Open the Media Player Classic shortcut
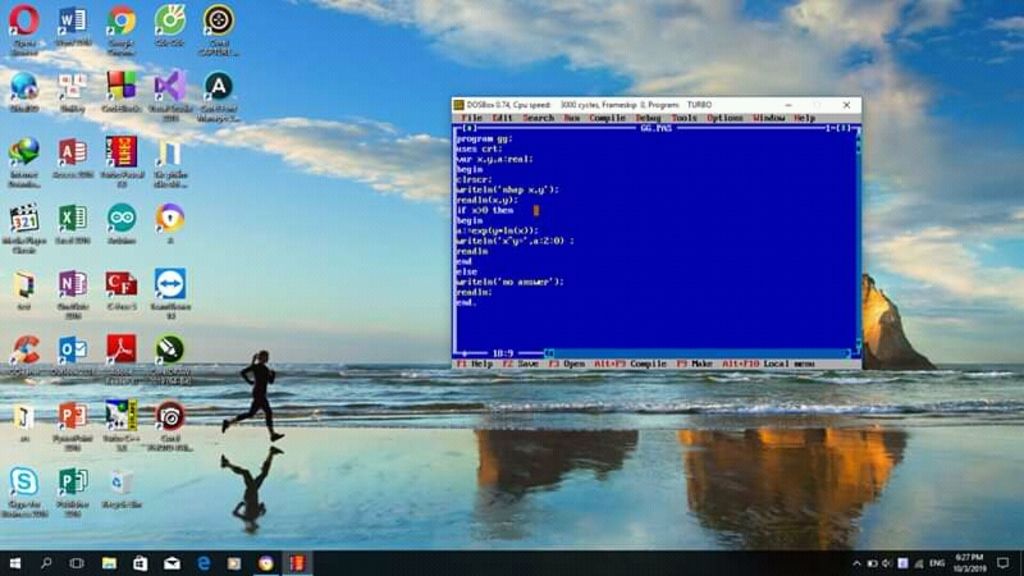Viewport: 1024px width, 576px height. 24,218
